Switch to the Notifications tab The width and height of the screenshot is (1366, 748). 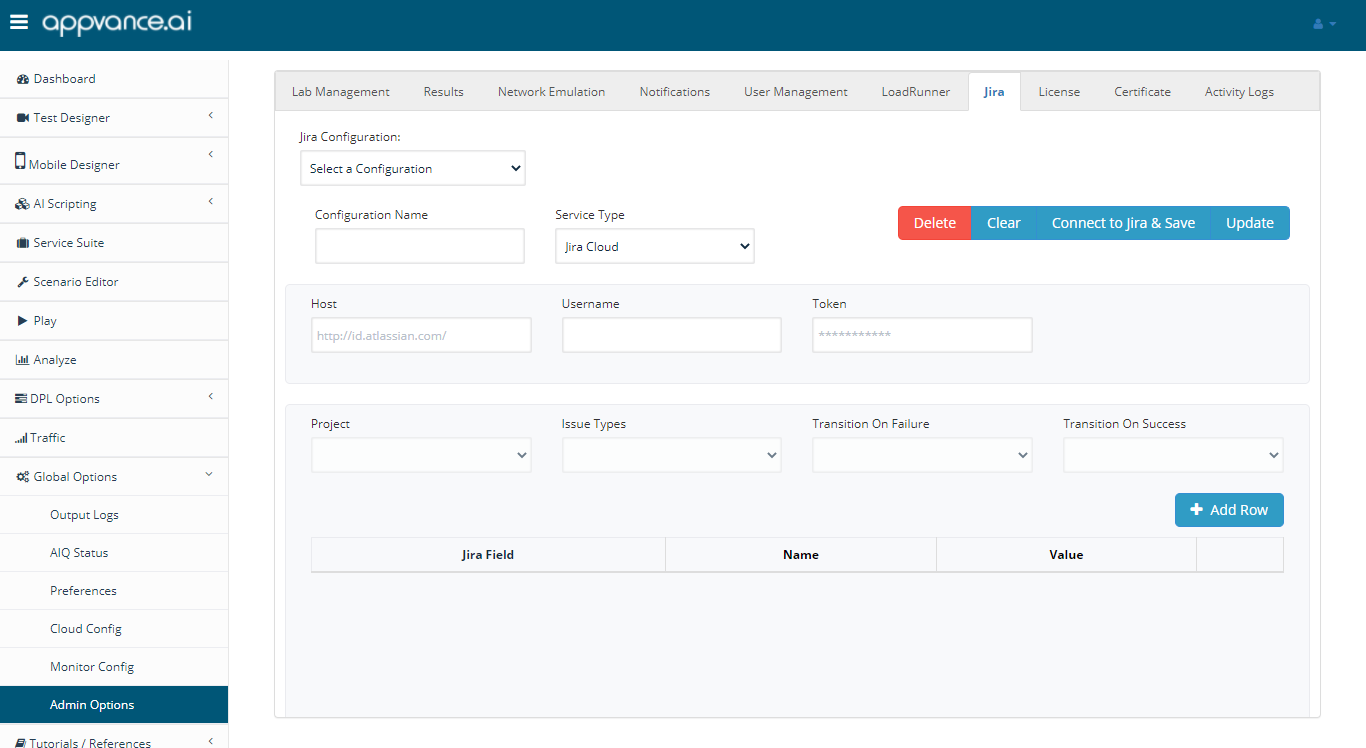pos(675,92)
